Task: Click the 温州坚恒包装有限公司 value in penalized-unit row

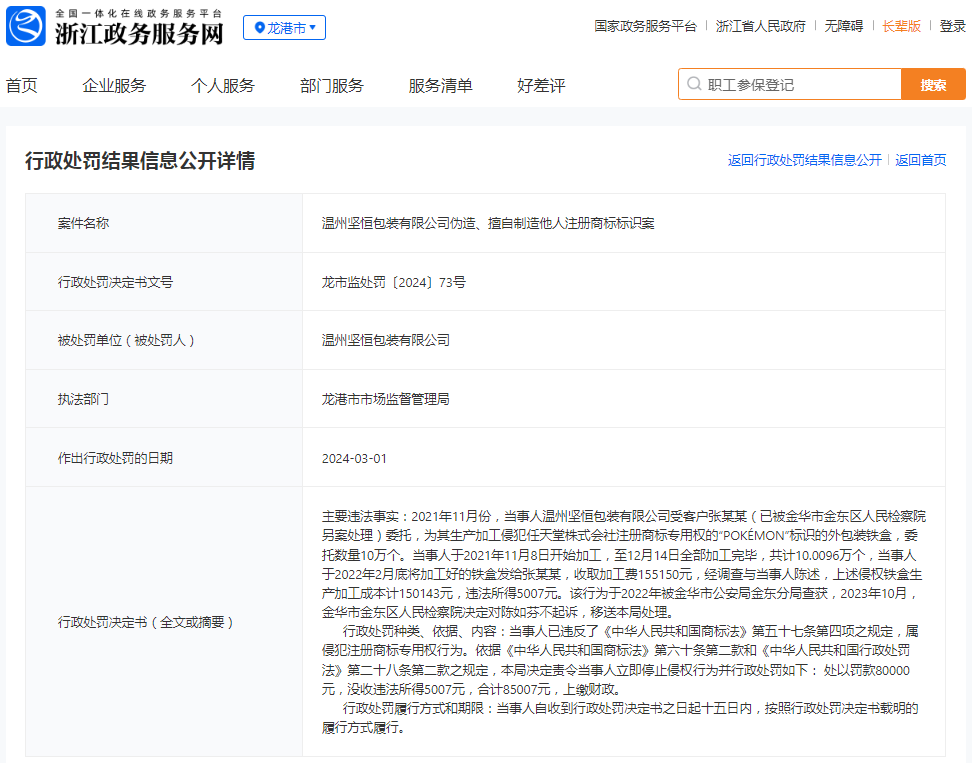Action: point(386,340)
